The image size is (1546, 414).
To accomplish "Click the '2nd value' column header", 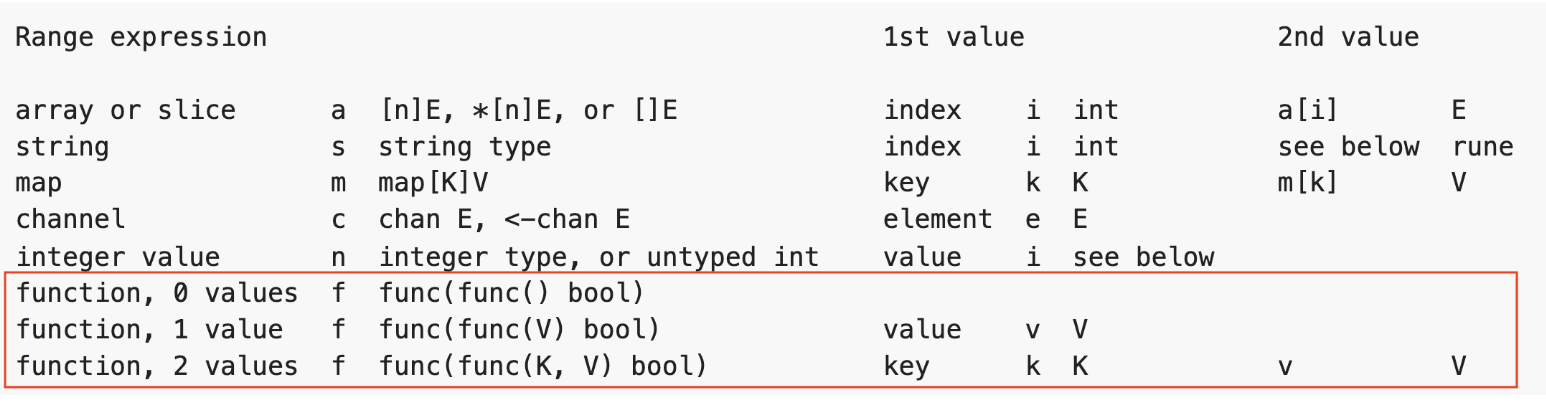I will coord(1347,38).
